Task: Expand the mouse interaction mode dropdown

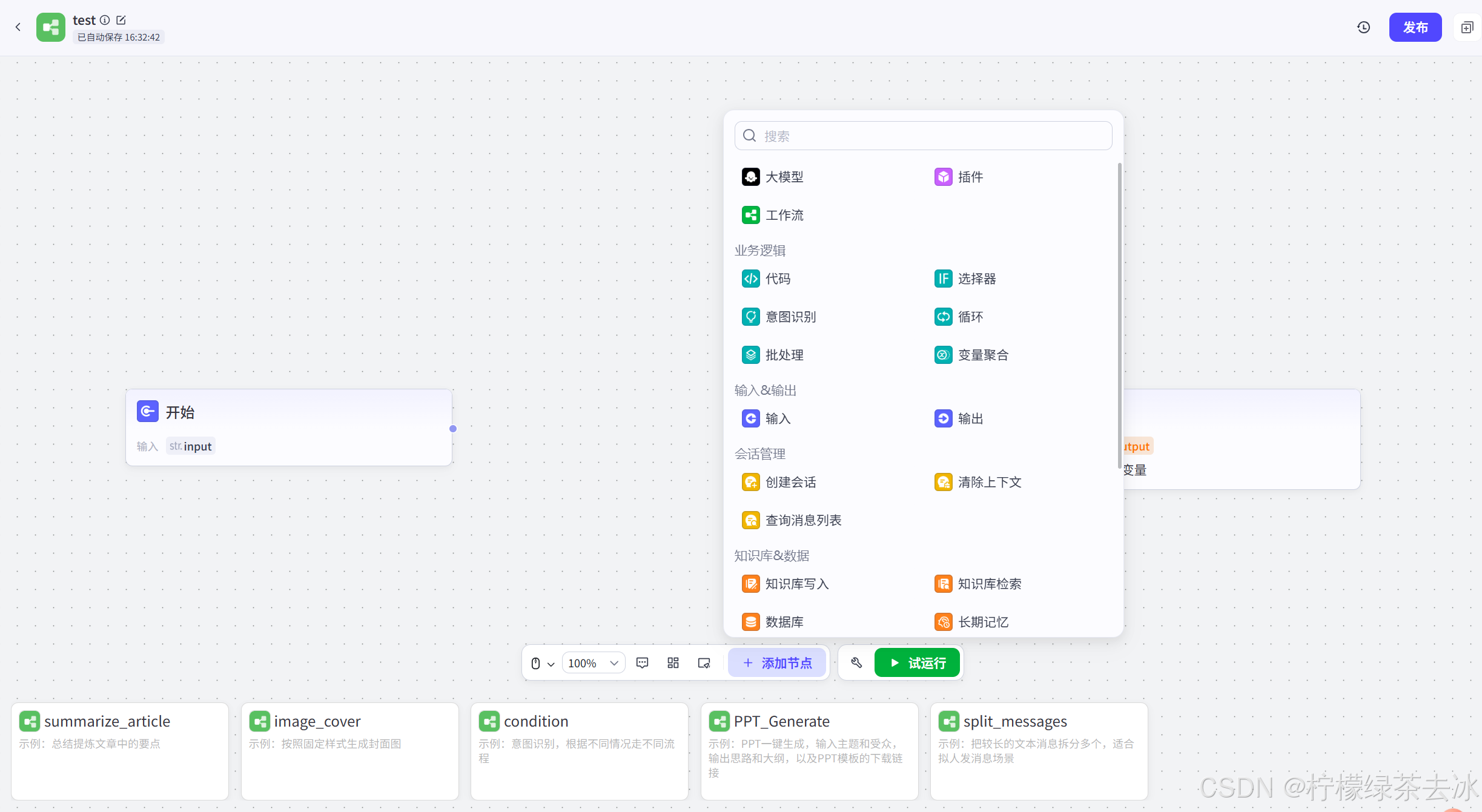Action: point(542,663)
